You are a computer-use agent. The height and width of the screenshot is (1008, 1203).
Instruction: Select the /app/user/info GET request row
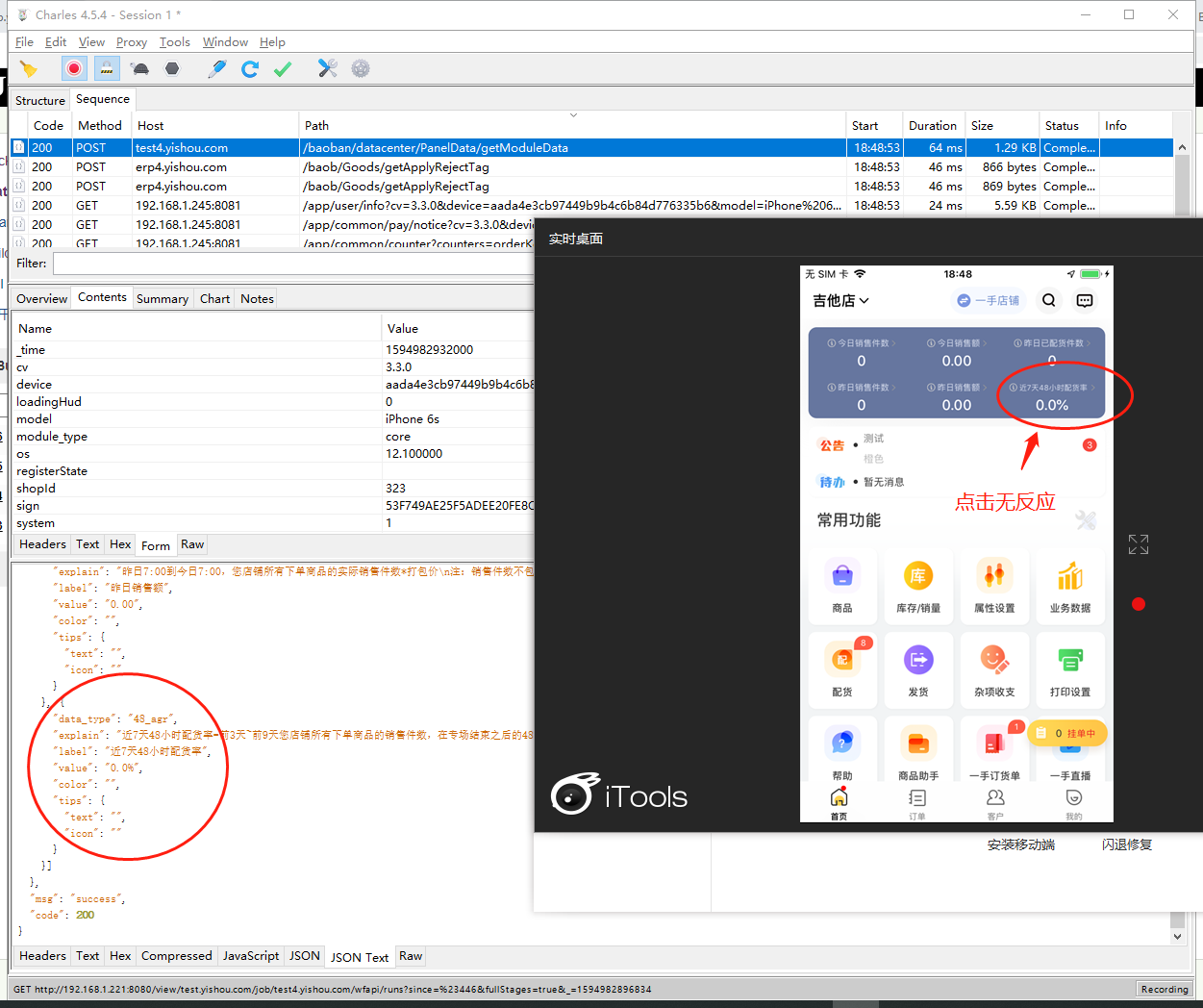(x=591, y=206)
